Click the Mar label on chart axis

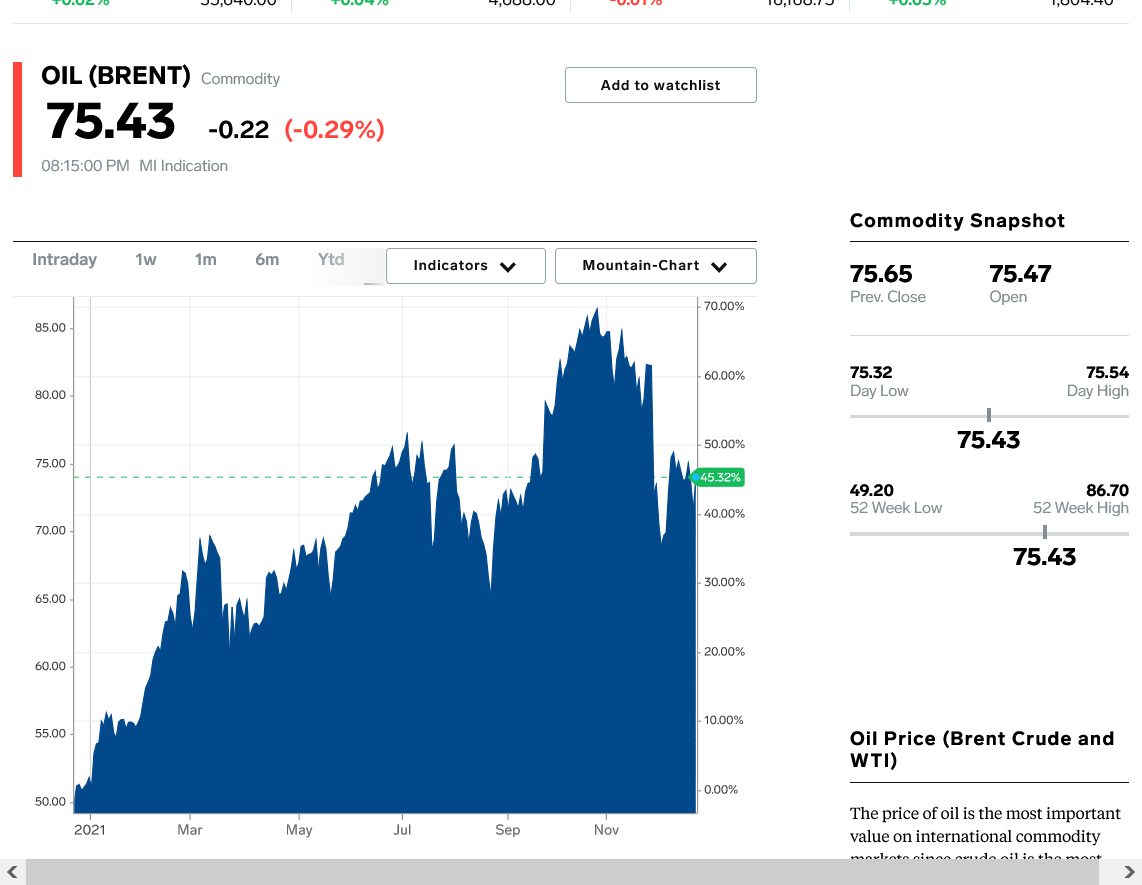(189, 830)
